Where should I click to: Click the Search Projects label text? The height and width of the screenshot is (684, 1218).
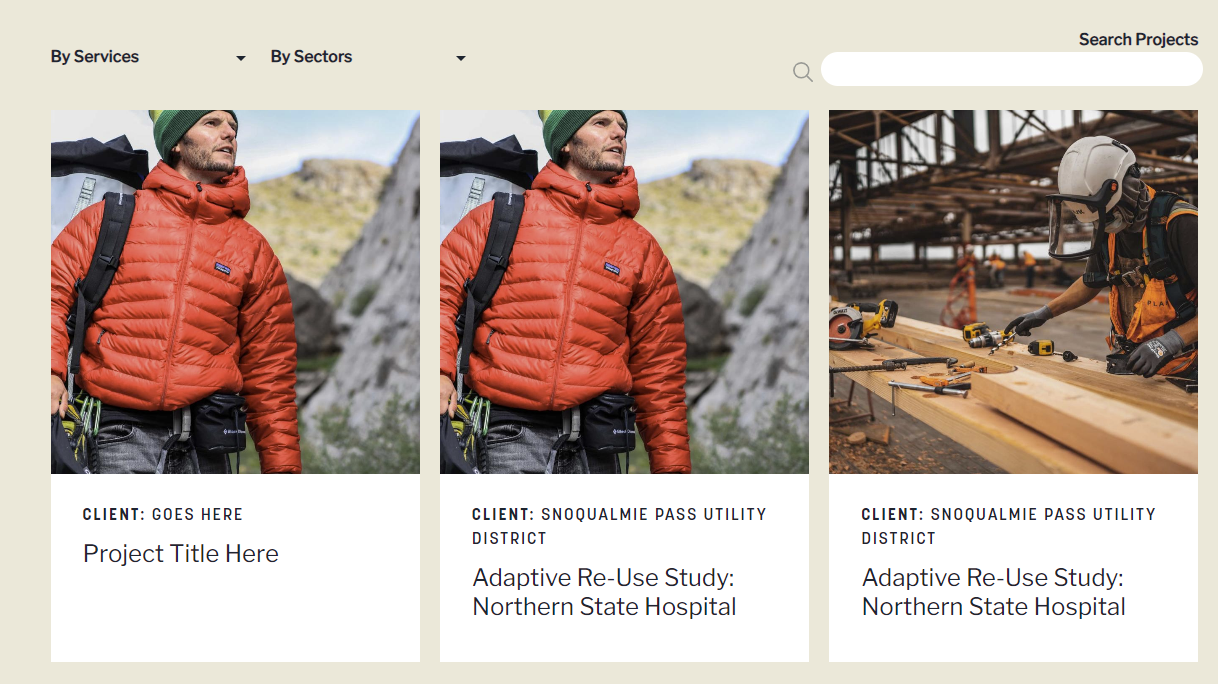[x=1138, y=40]
